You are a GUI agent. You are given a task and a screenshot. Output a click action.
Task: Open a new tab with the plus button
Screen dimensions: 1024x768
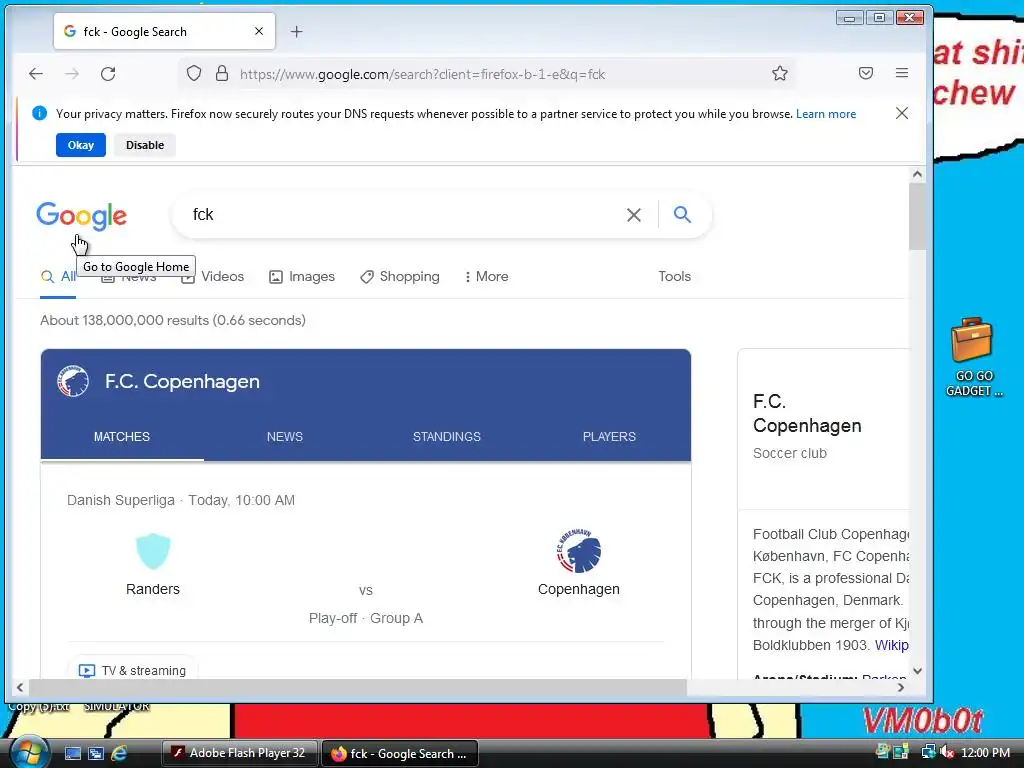point(296,31)
